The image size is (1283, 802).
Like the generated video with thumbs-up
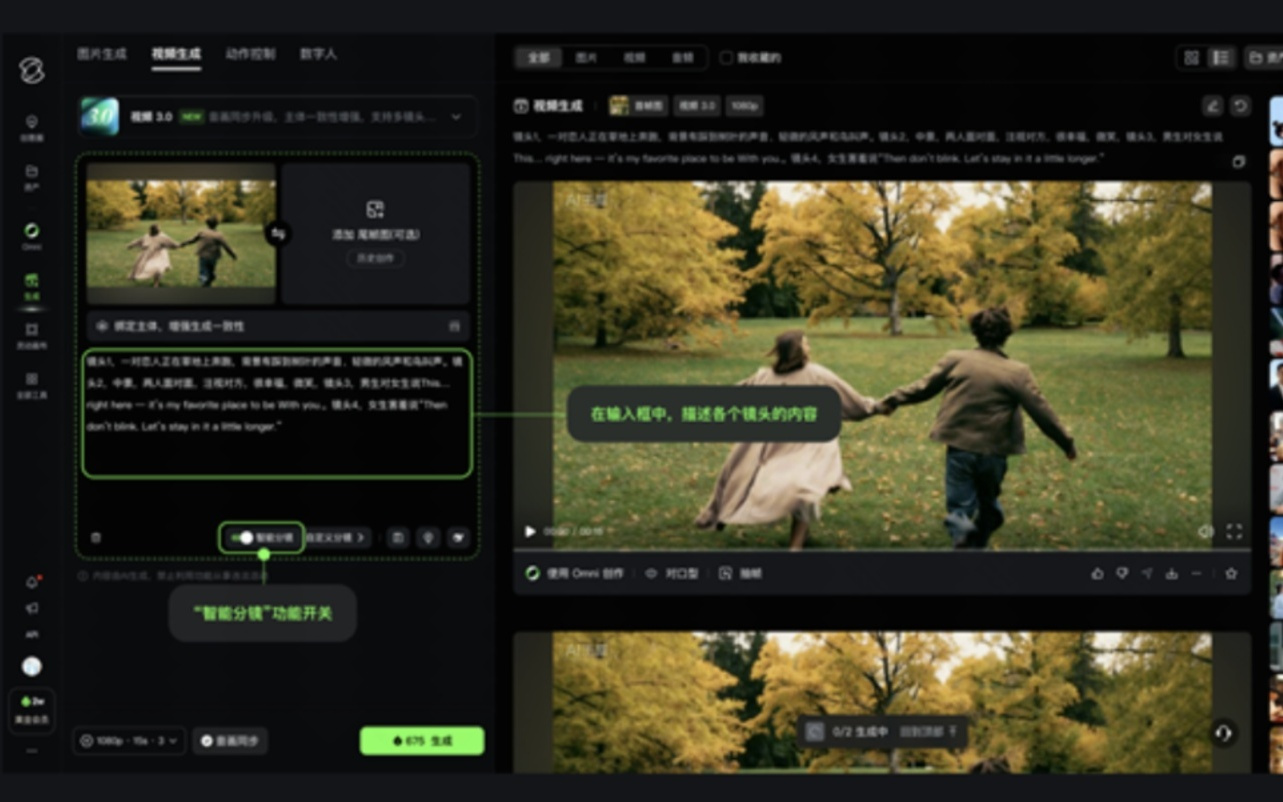pos(1097,574)
